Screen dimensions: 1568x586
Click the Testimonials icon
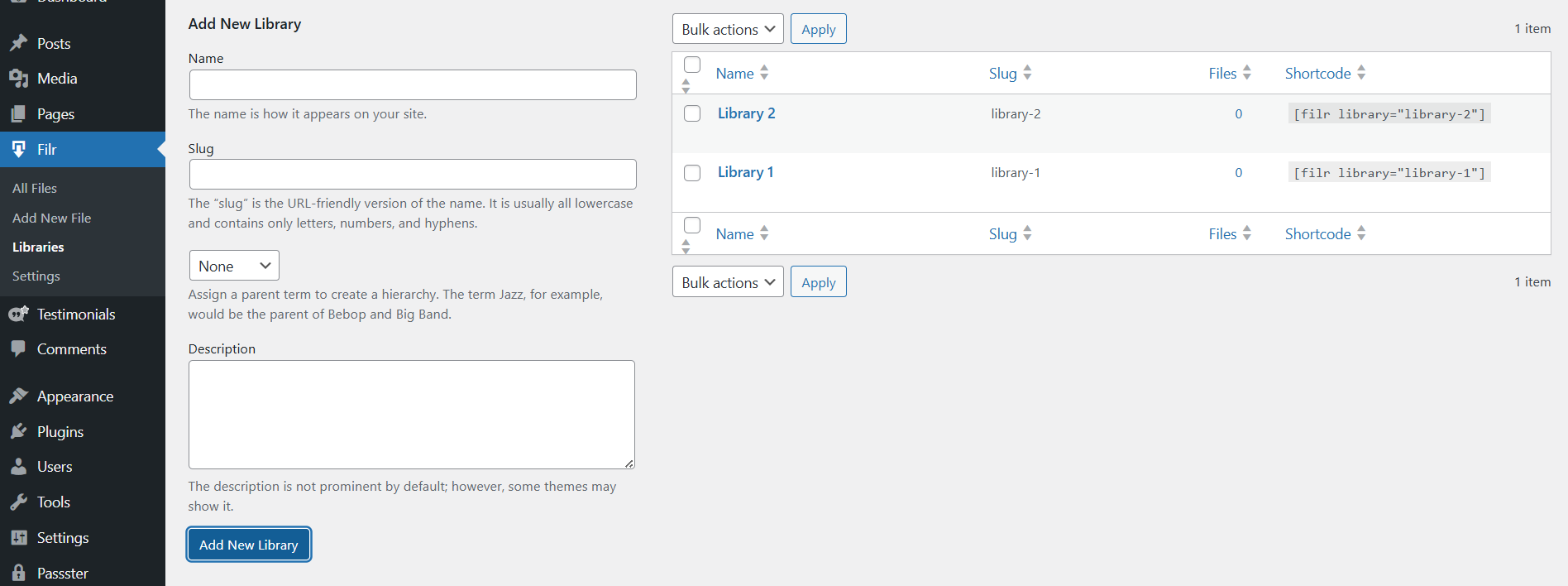pos(18,314)
